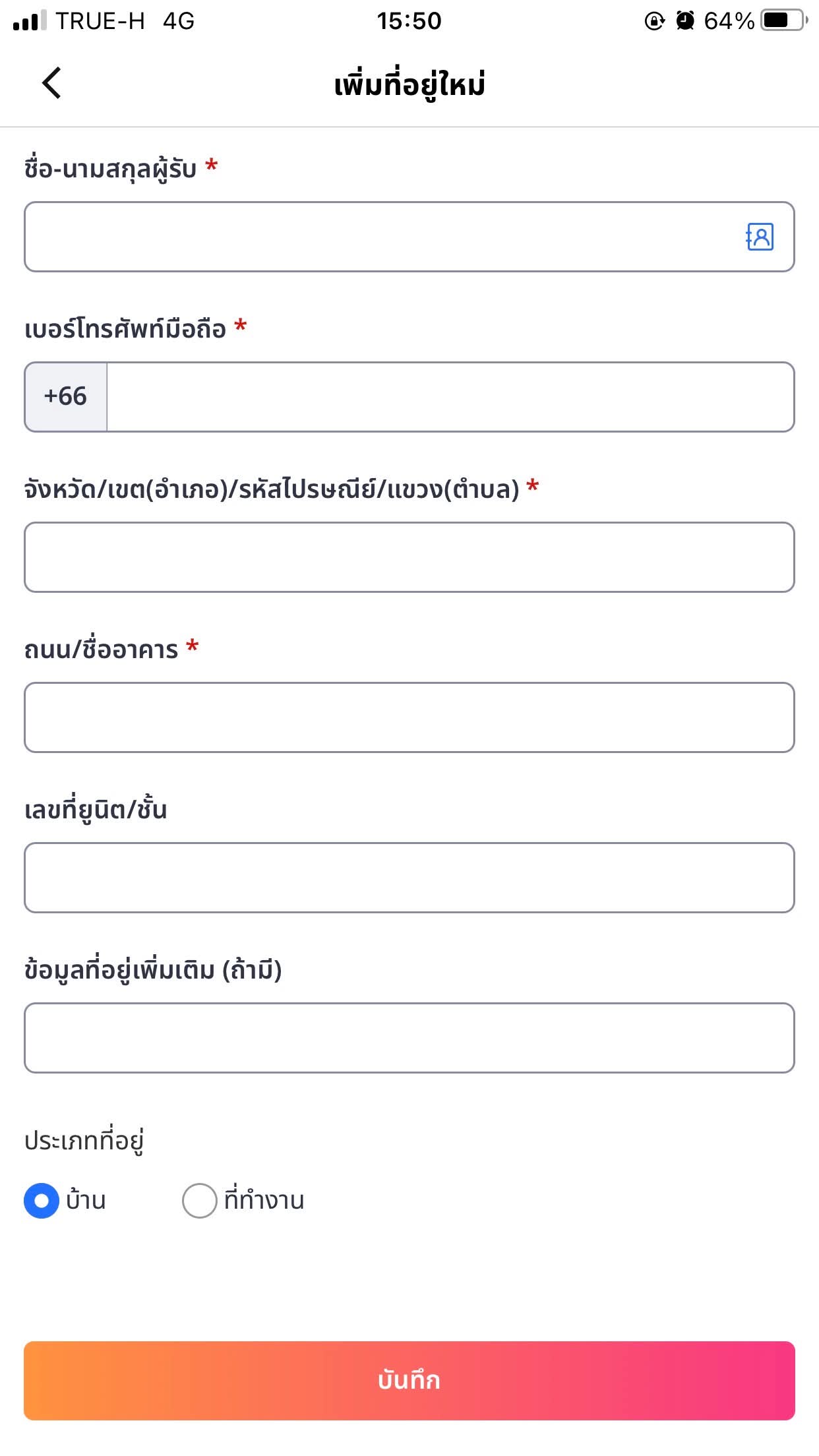Screen dimensions: 819x1456
Task: Focus the ชื่อ-นามสกุลผู้รับ input field
Action: 382,237
